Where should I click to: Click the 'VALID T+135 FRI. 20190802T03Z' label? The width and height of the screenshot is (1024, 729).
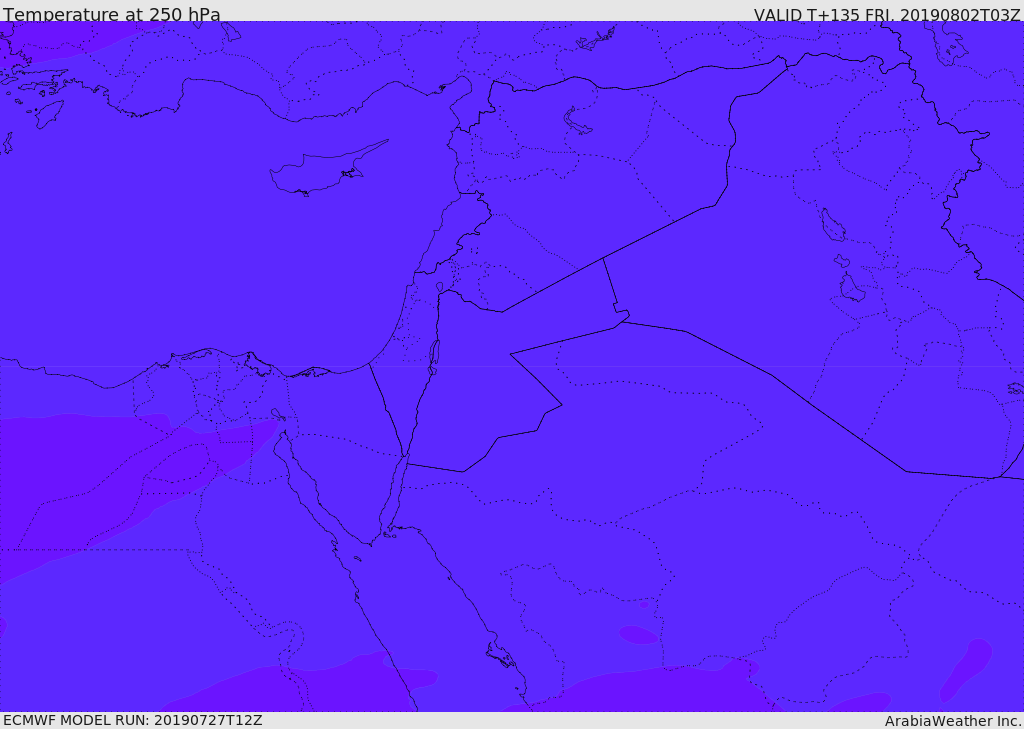(x=887, y=14)
